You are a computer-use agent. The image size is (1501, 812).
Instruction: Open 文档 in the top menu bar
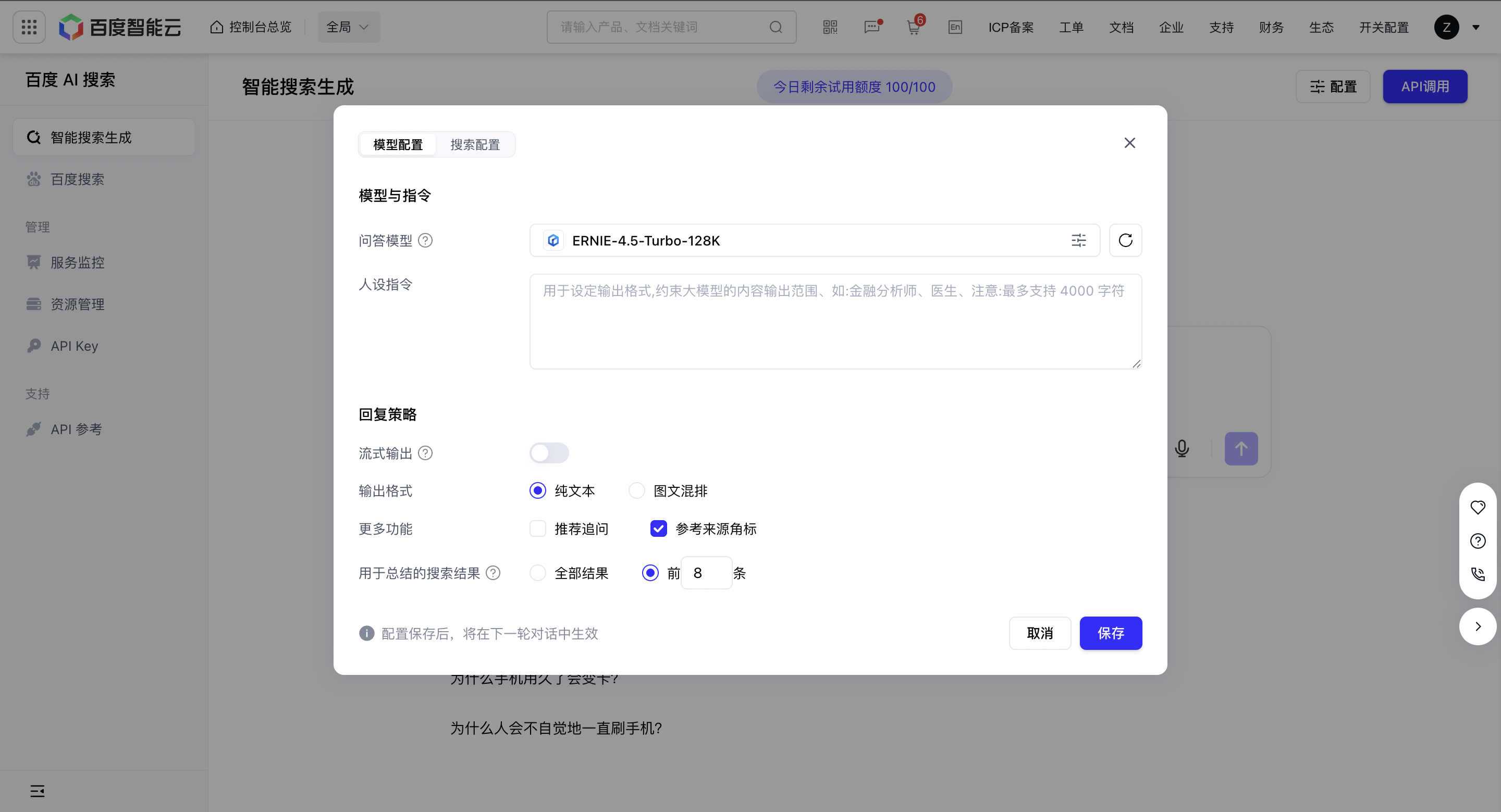click(x=1121, y=28)
